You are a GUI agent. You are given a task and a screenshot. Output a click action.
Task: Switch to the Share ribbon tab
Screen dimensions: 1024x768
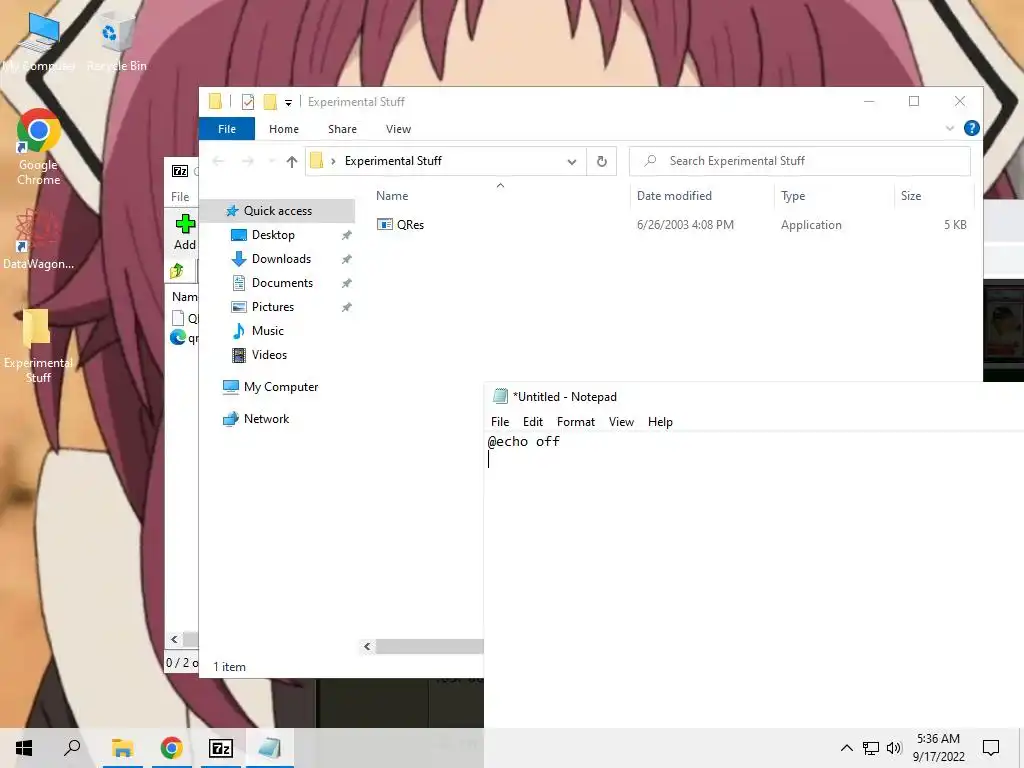[x=342, y=129]
